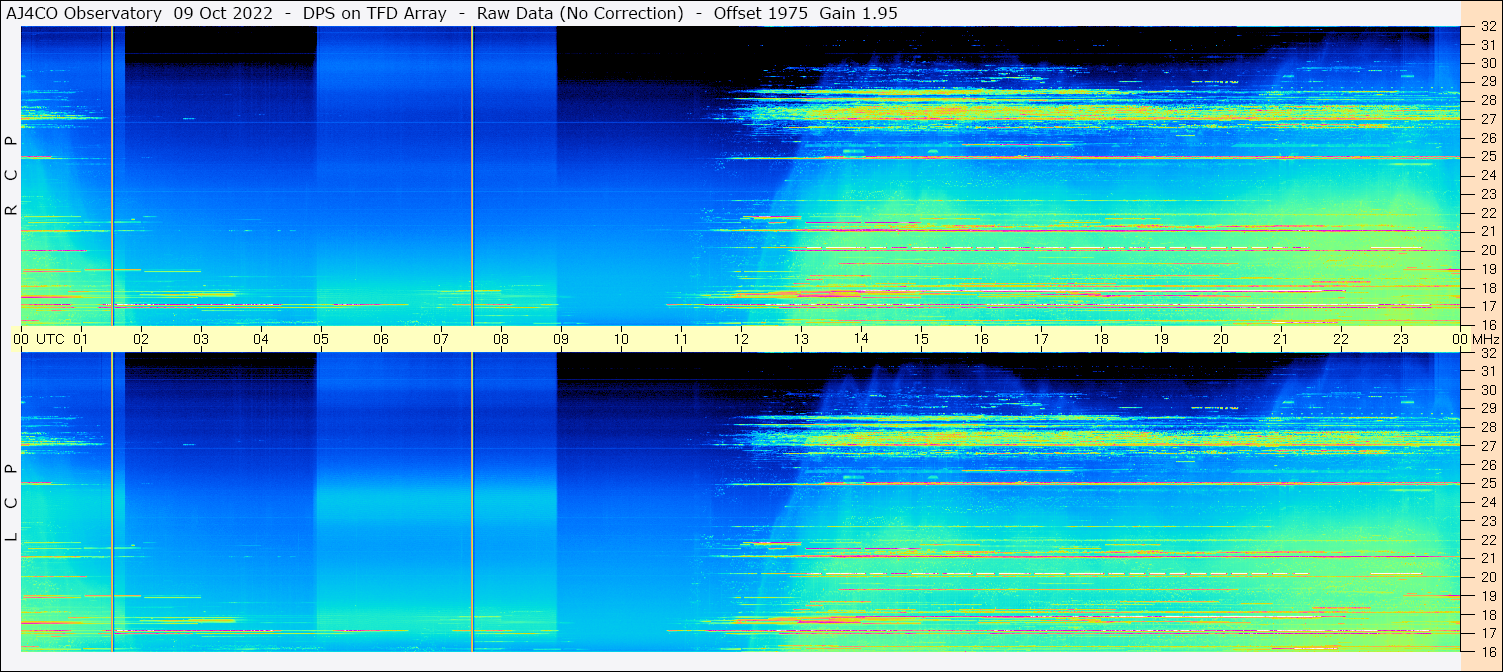This screenshot has height=672, width=1503.
Task: Select the 21 hour label on UTC time axis
Action: (x=1281, y=339)
